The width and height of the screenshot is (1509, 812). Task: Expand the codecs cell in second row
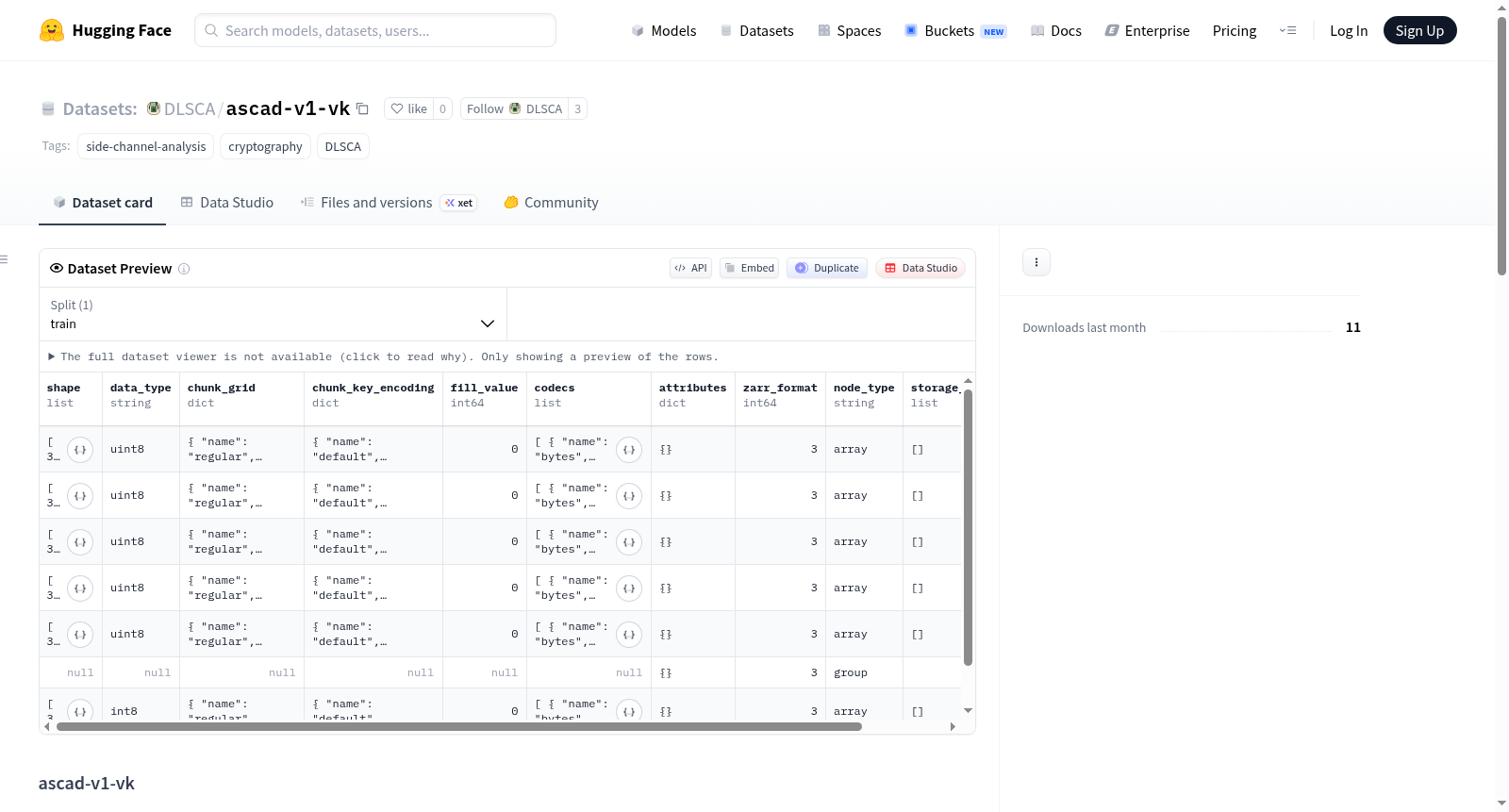[x=629, y=496]
